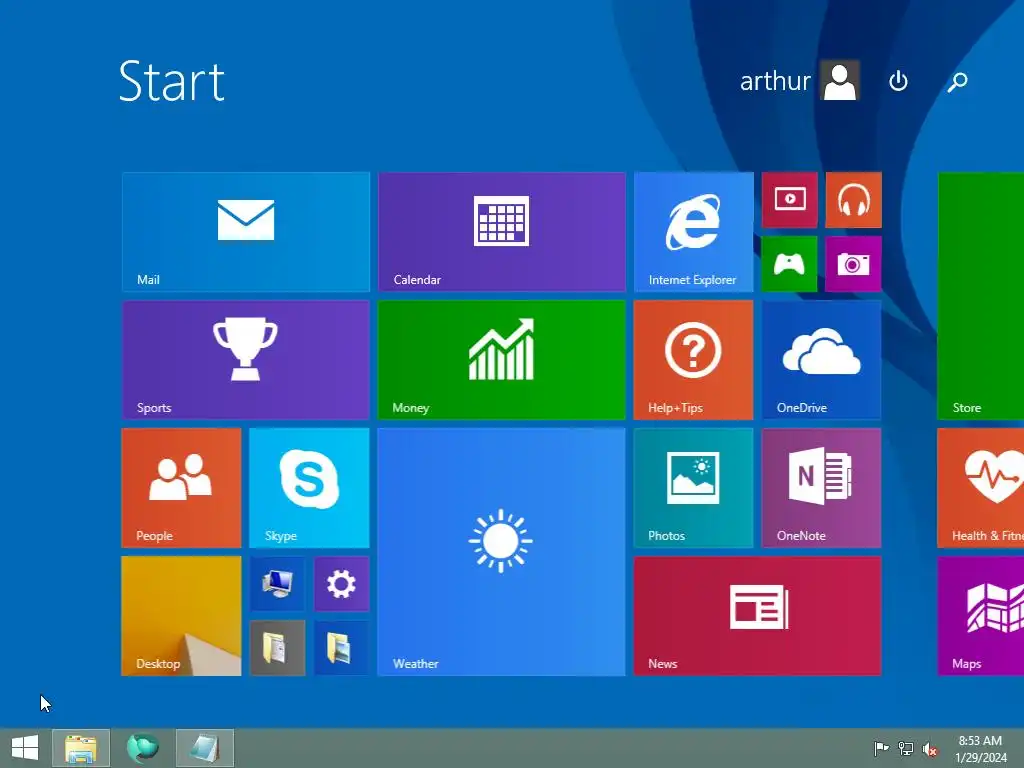Open the Store tile
Screen dimensions: 1024x768
(981, 296)
